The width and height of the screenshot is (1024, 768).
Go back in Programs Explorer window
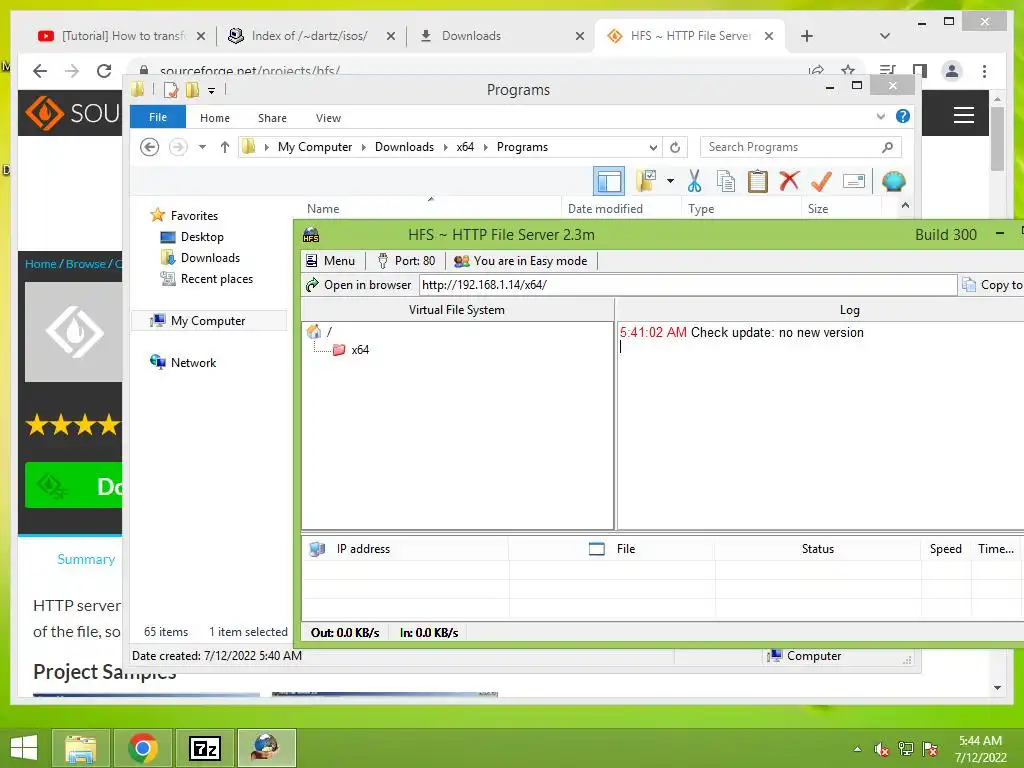[150, 147]
